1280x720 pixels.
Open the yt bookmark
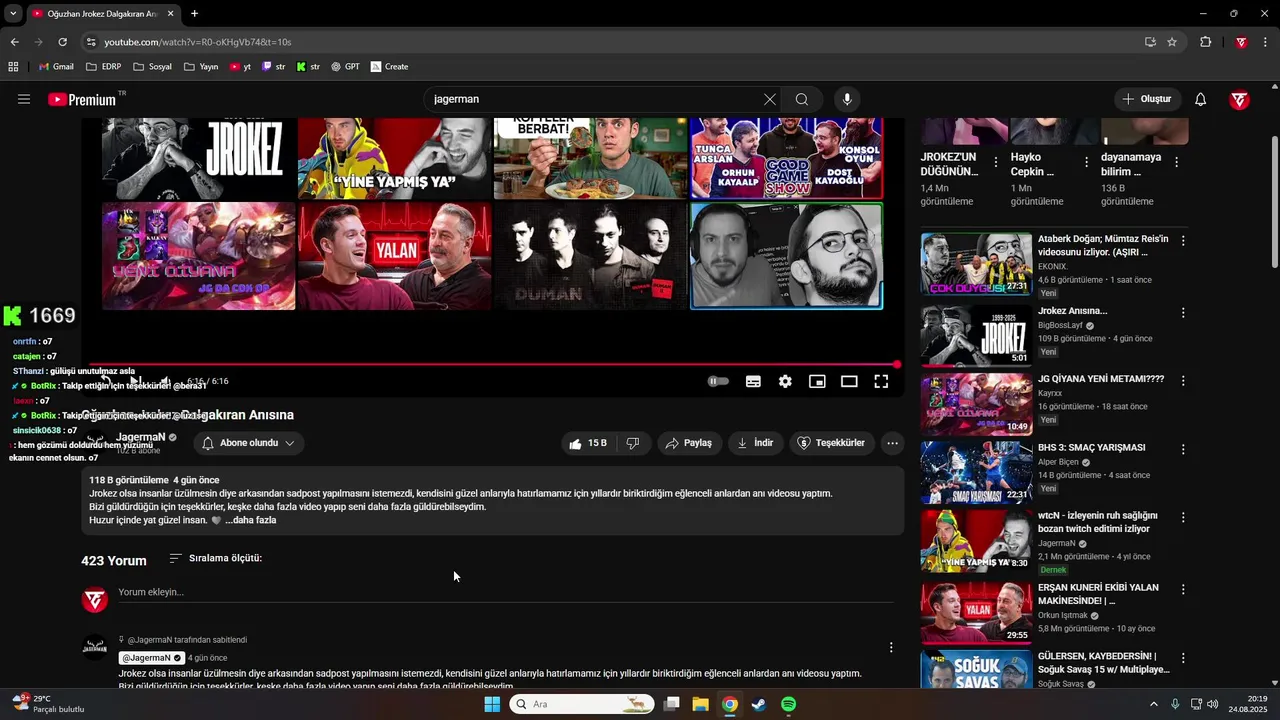[240, 67]
